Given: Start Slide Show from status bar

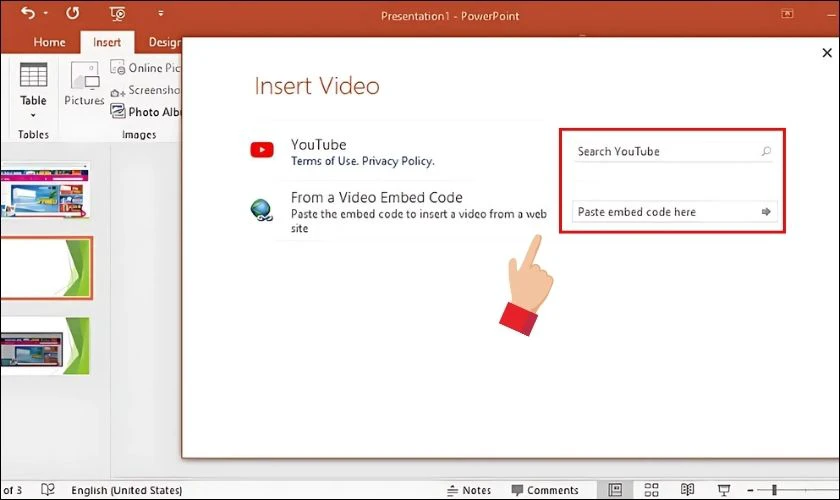Looking at the screenshot, I should pos(724,489).
